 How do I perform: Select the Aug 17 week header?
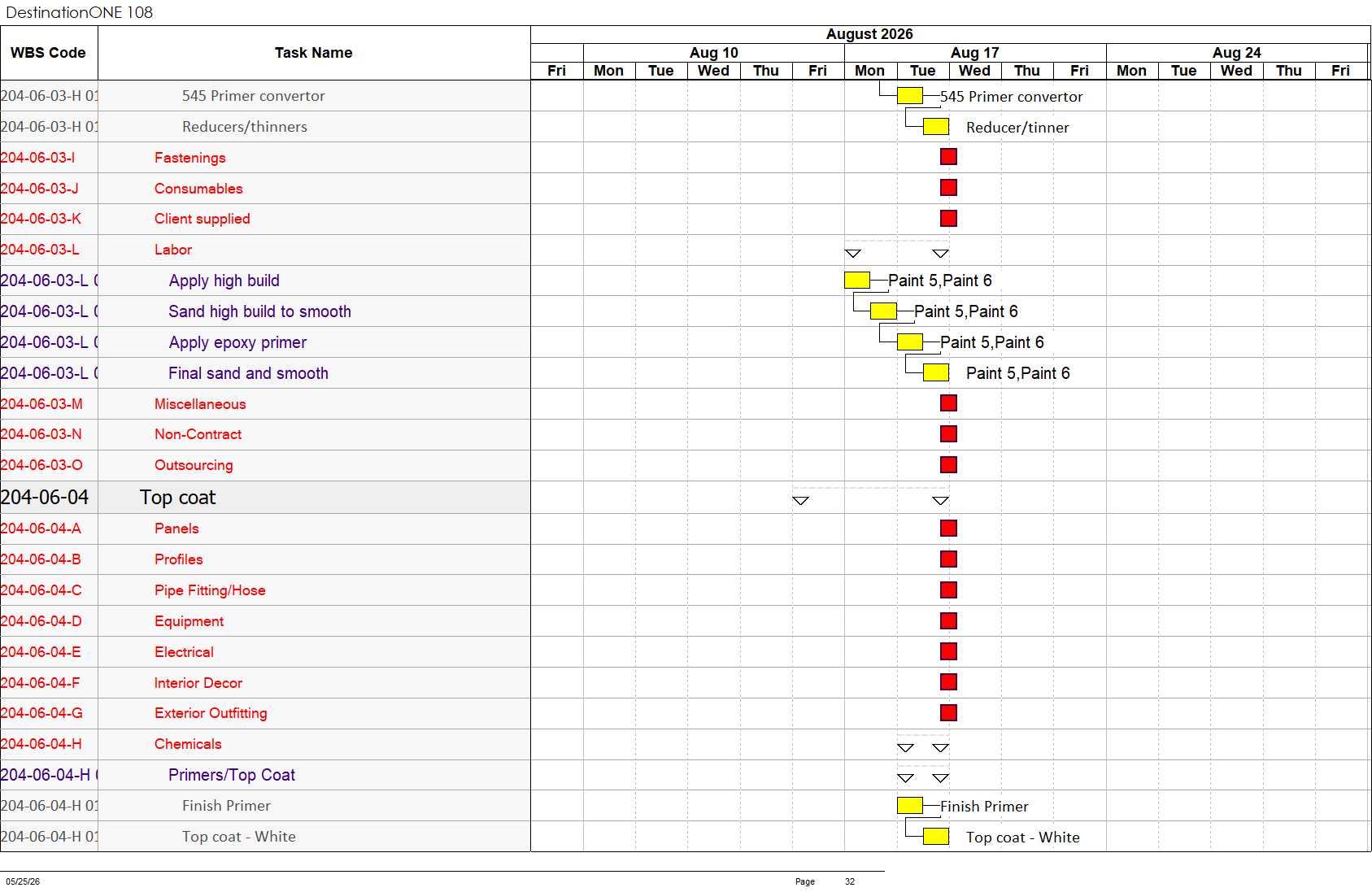coord(975,53)
